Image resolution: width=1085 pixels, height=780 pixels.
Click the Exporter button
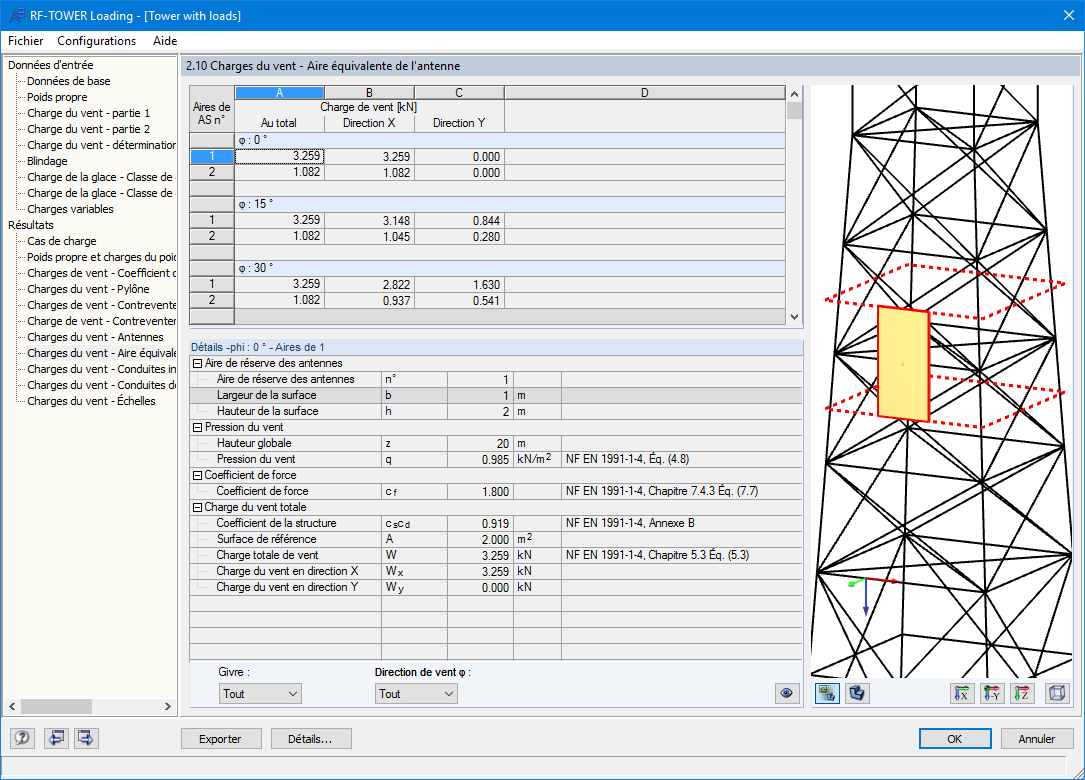pos(221,738)
